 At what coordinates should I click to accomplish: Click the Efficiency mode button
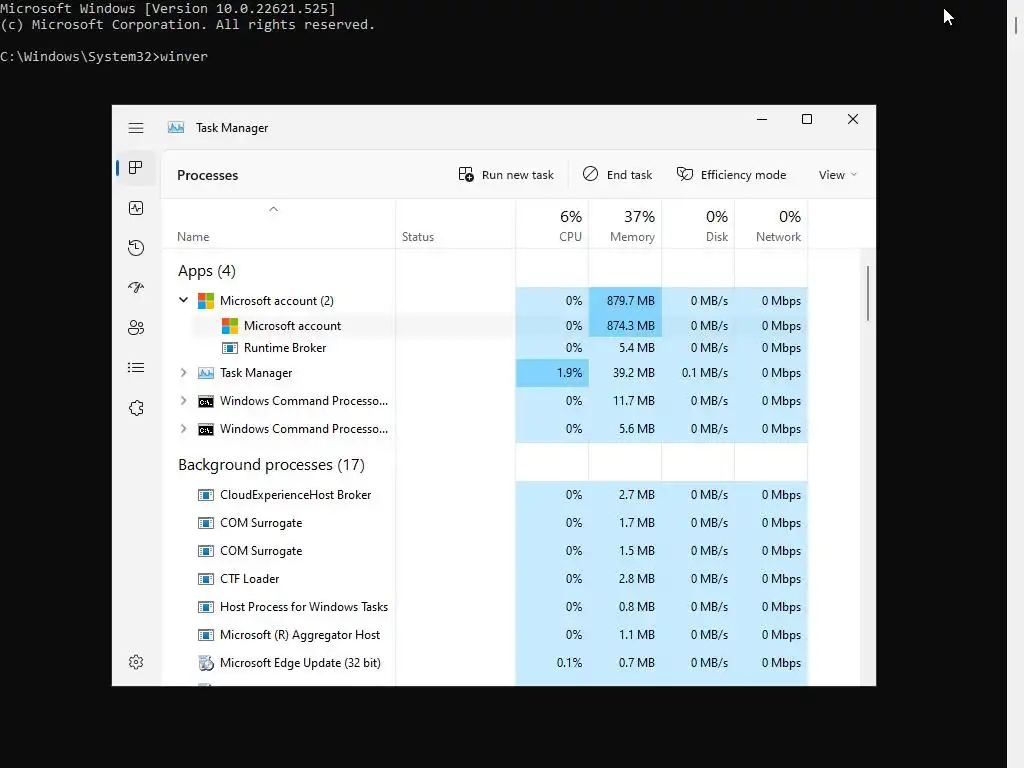point(731,175)
